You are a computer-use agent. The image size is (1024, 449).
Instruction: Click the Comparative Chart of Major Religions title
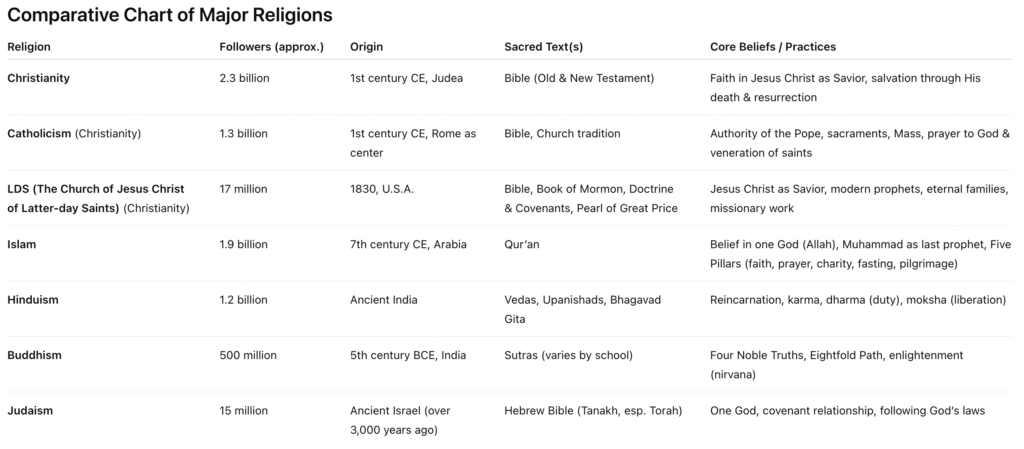tap(170, 15)
